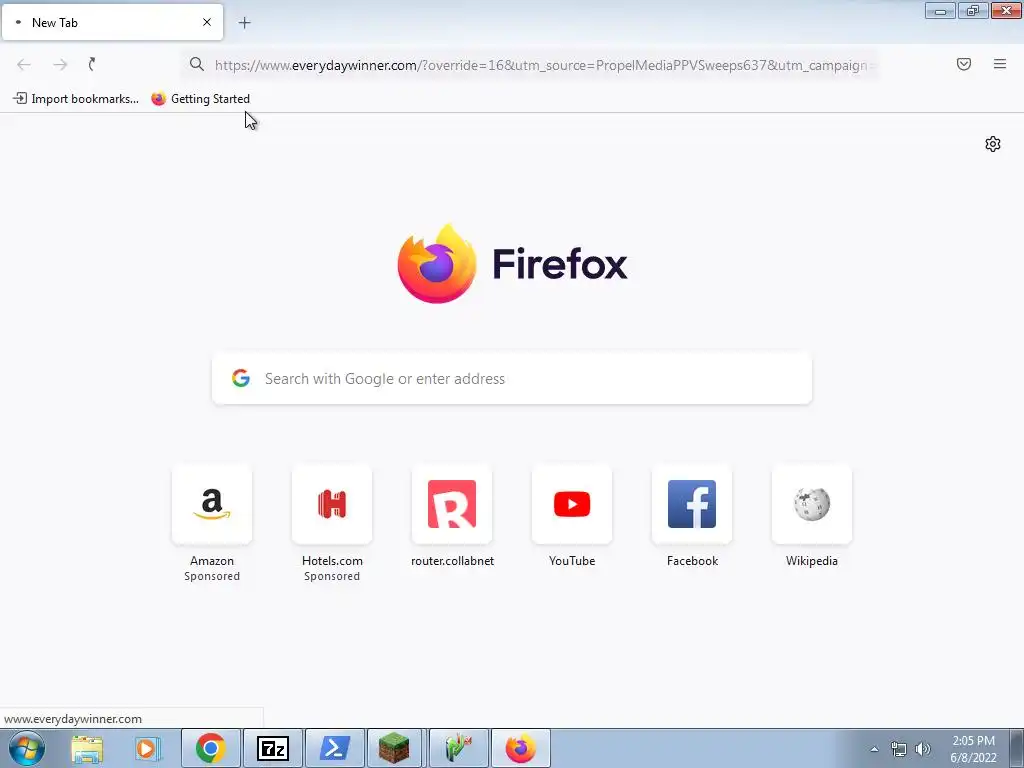Screen dimensions: 1024x768
Task: Click the reload/stop loading icon
Action: 93,64
